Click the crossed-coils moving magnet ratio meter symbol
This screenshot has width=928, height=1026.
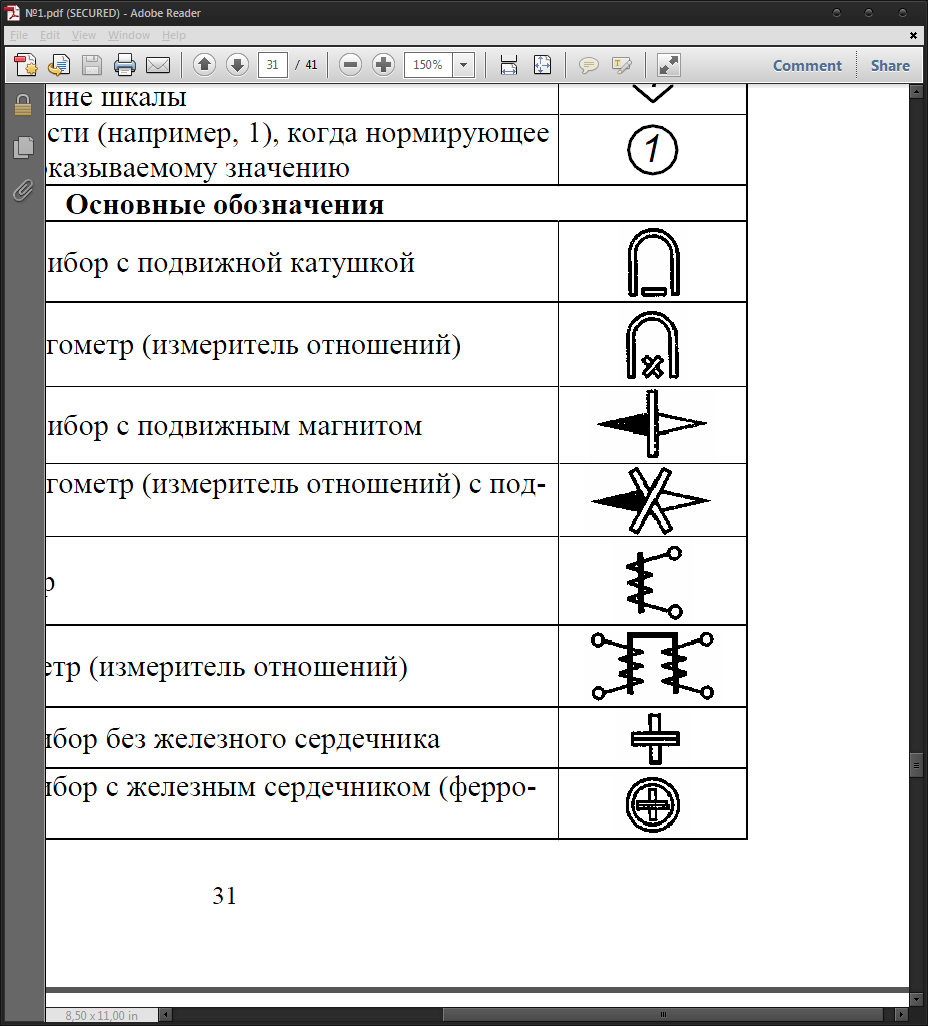[x=651, y=501]
